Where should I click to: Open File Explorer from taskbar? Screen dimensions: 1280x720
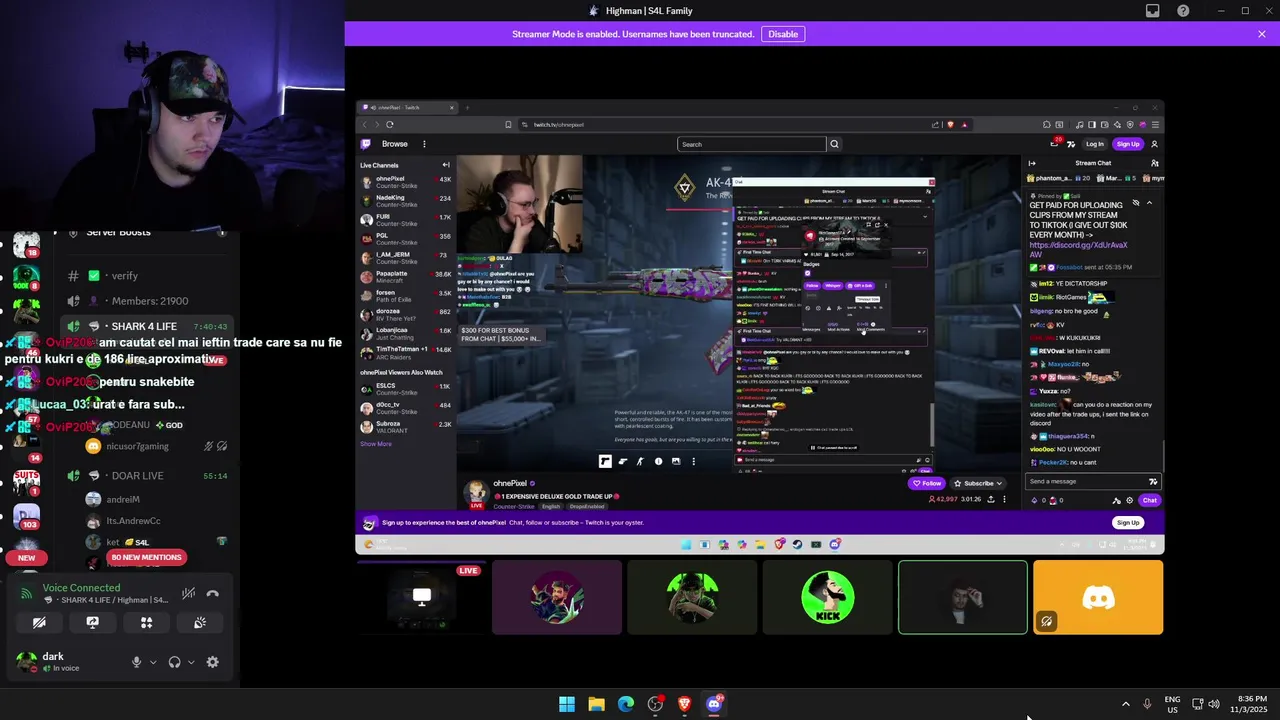pos(596,704)
